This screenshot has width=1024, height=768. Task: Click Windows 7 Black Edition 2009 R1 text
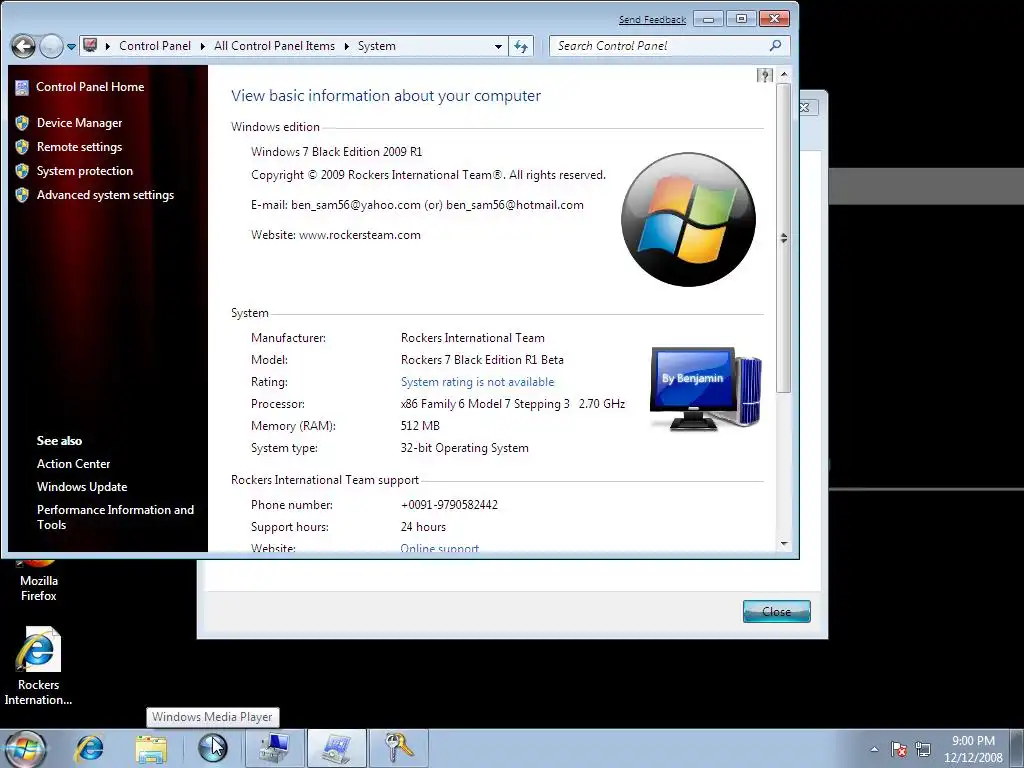point(336,152)
